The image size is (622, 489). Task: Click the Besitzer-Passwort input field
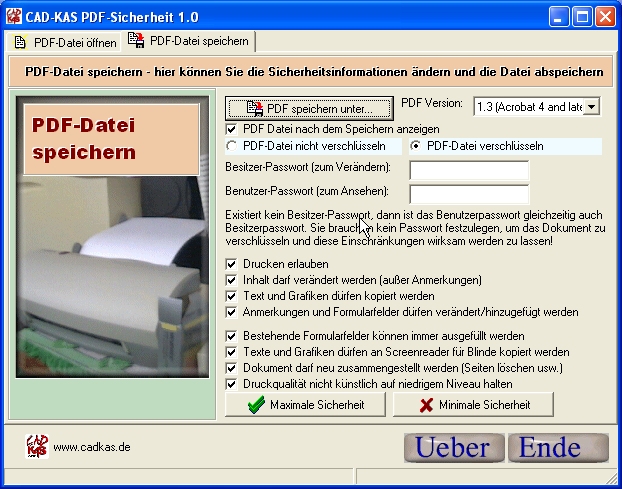(468, 171)
